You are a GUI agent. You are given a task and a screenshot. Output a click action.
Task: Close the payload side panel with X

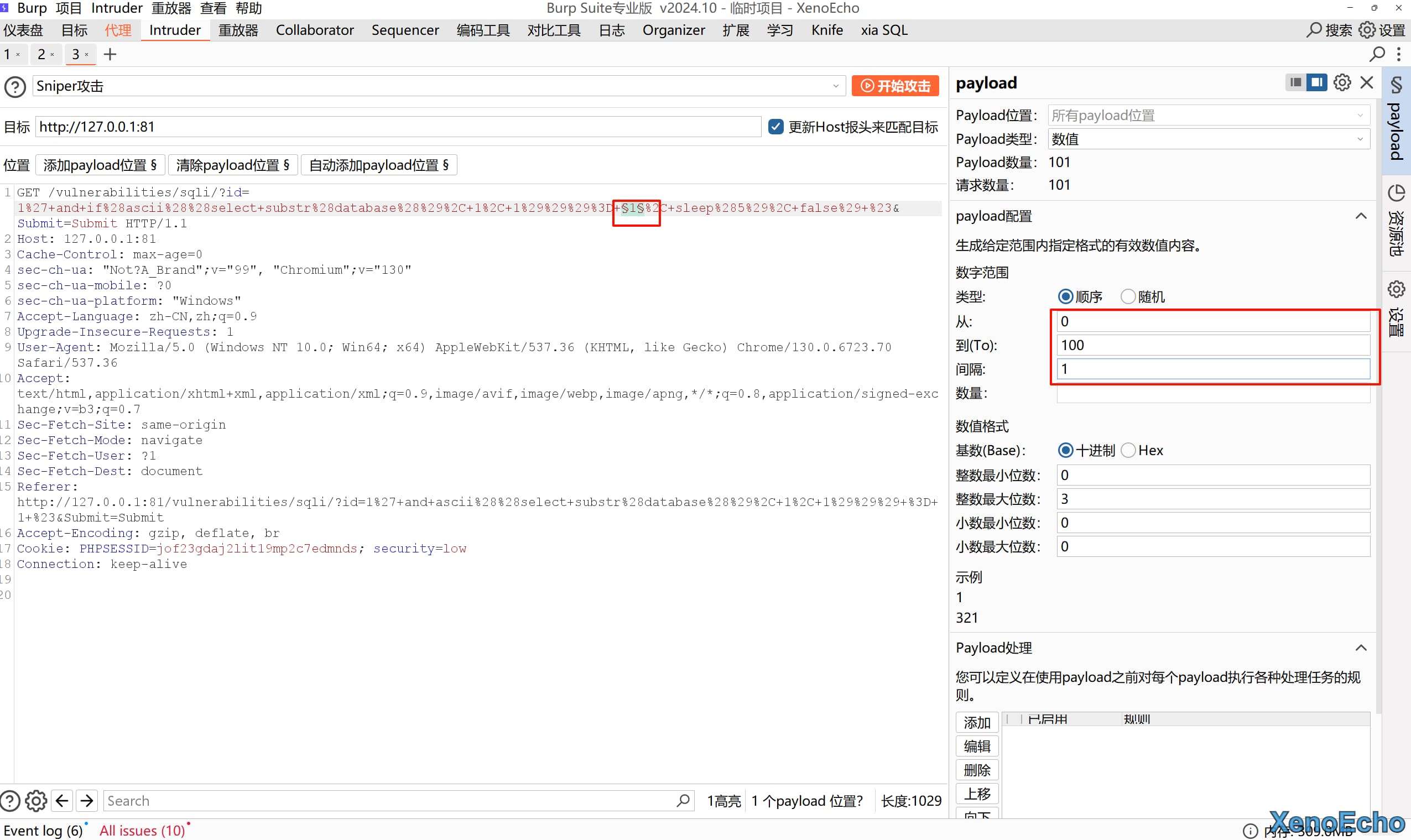[1367, 82]
